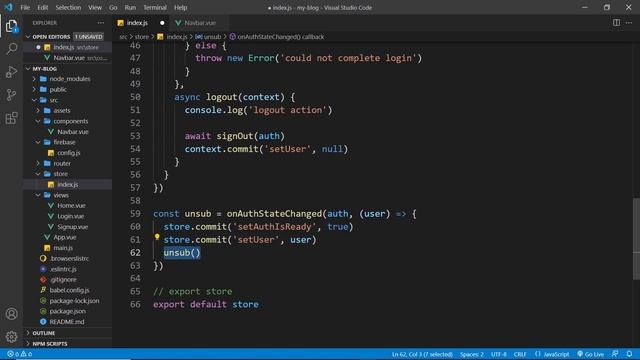Open package.json file
640x360 pixels.
click(x=67, y=311)
